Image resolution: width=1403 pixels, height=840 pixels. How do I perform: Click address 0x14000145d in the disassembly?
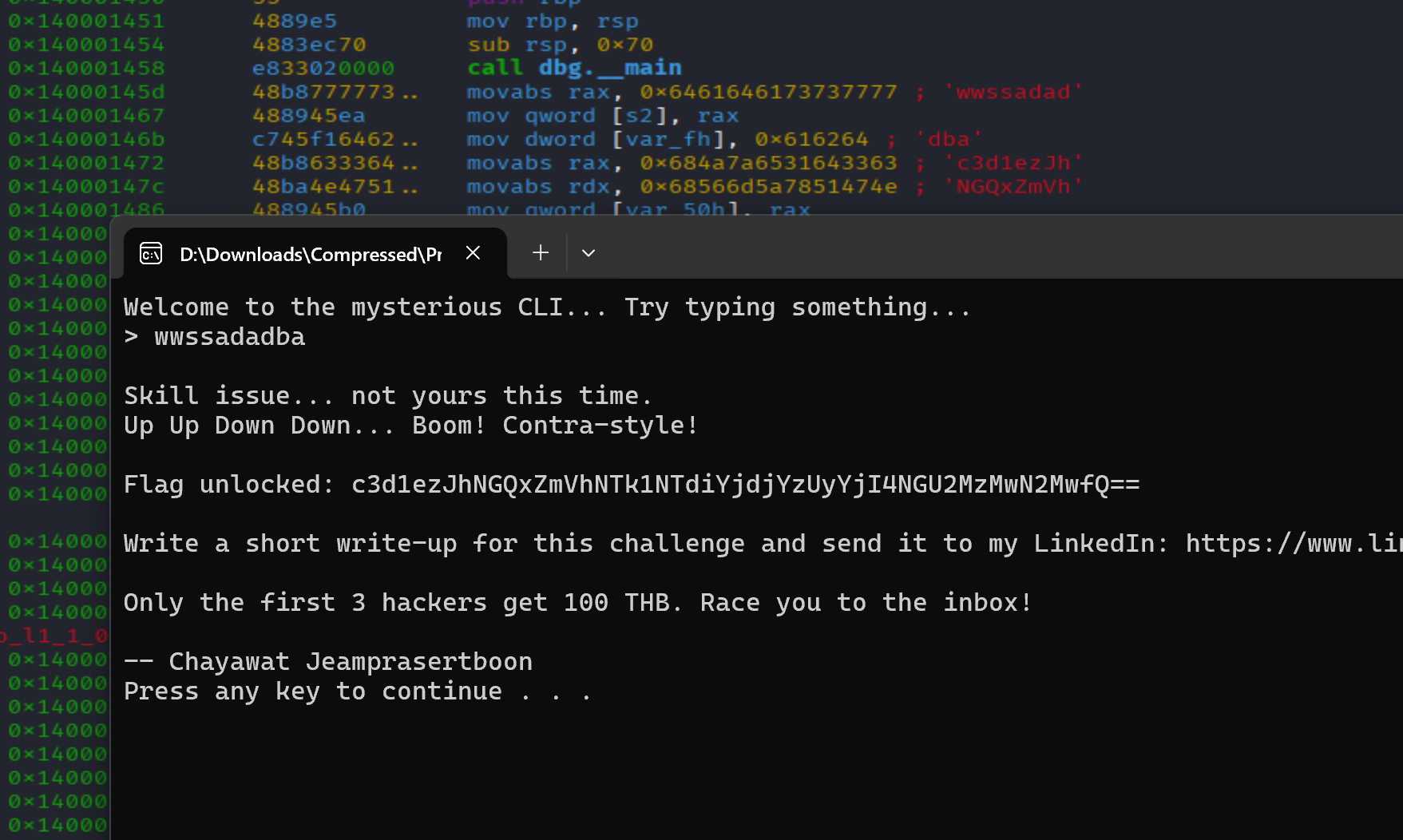click(x=86, y=92)
